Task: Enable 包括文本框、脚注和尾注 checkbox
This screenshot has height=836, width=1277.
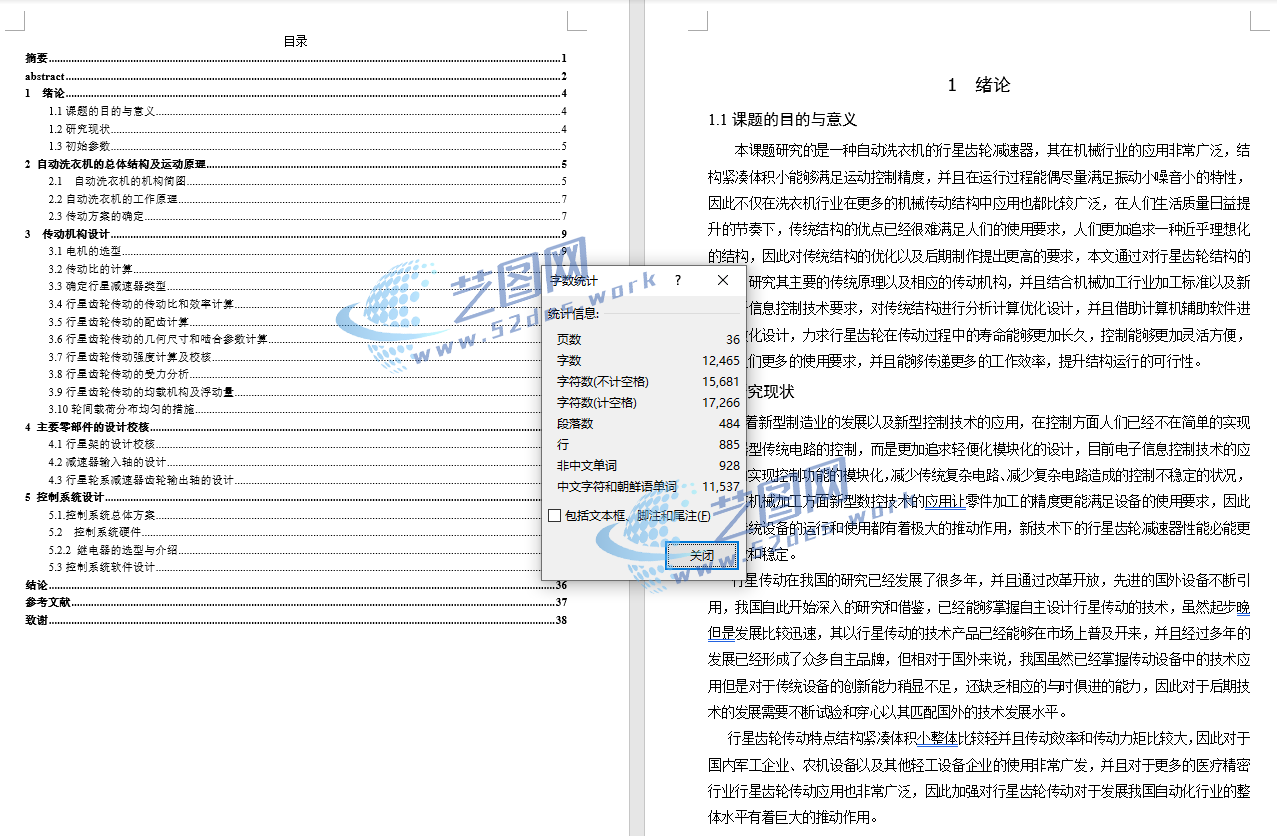Action: (x=555, y=516)
